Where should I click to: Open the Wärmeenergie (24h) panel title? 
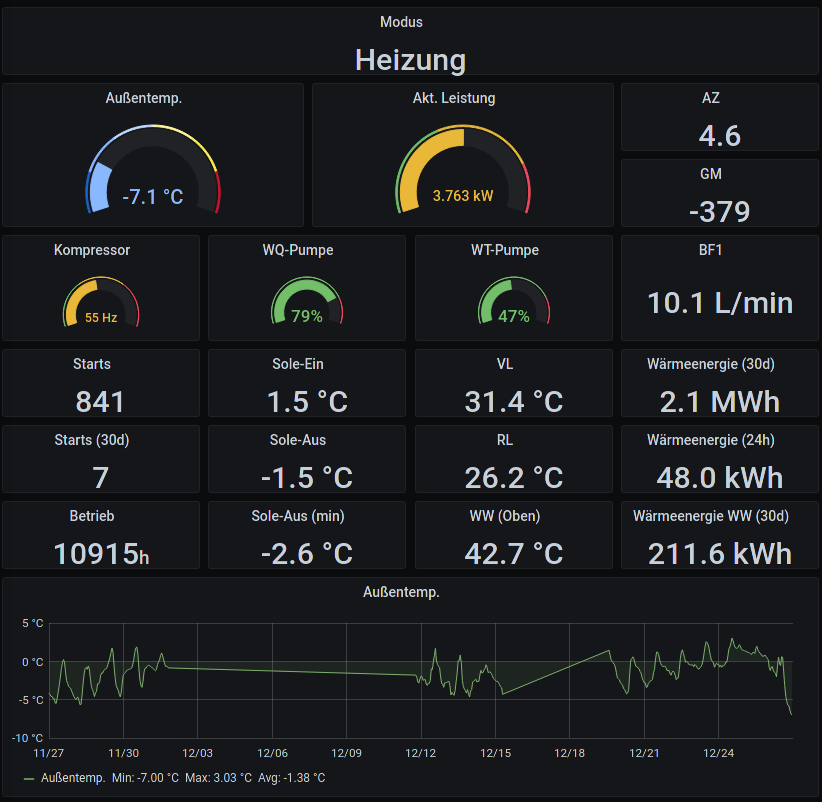[711, 440]
